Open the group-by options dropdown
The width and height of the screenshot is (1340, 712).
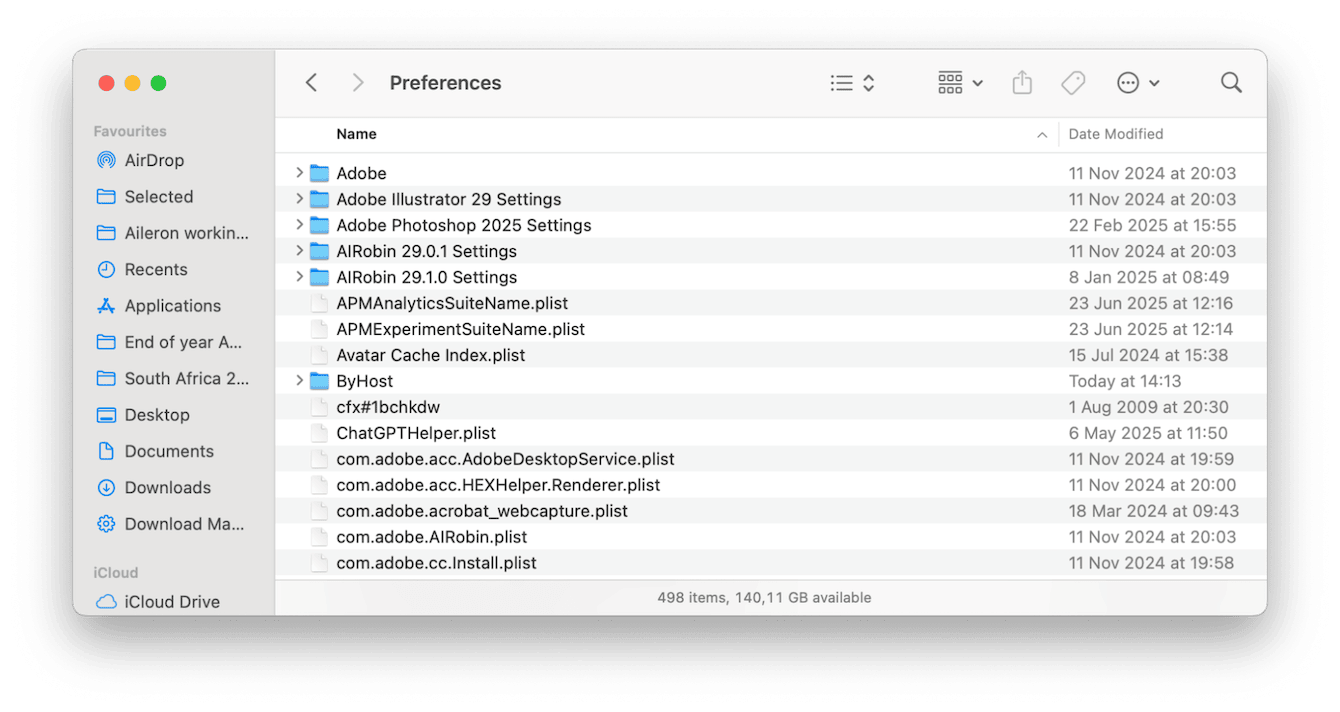coord(960,83)
